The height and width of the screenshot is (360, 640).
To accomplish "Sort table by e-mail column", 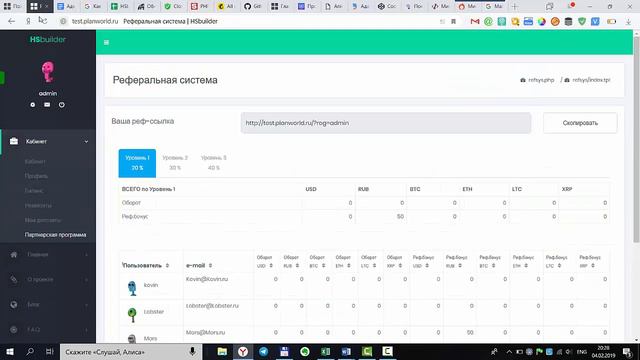I will tap(199, 265).
